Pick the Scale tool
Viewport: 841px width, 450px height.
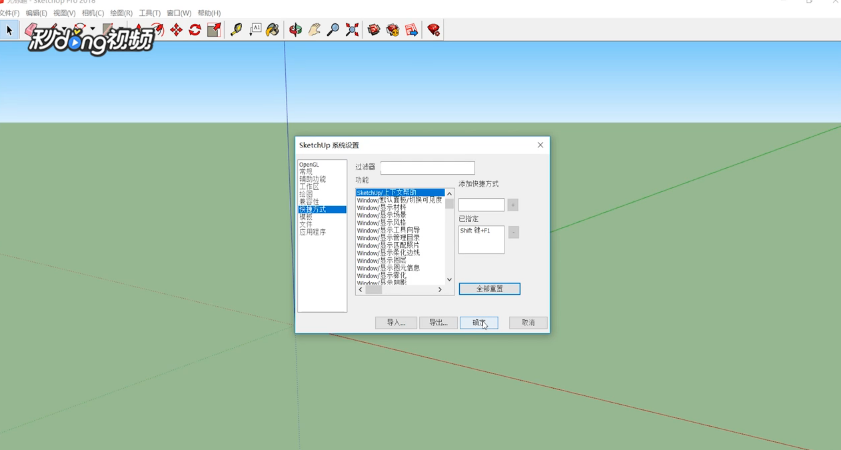tap(214, 30)
